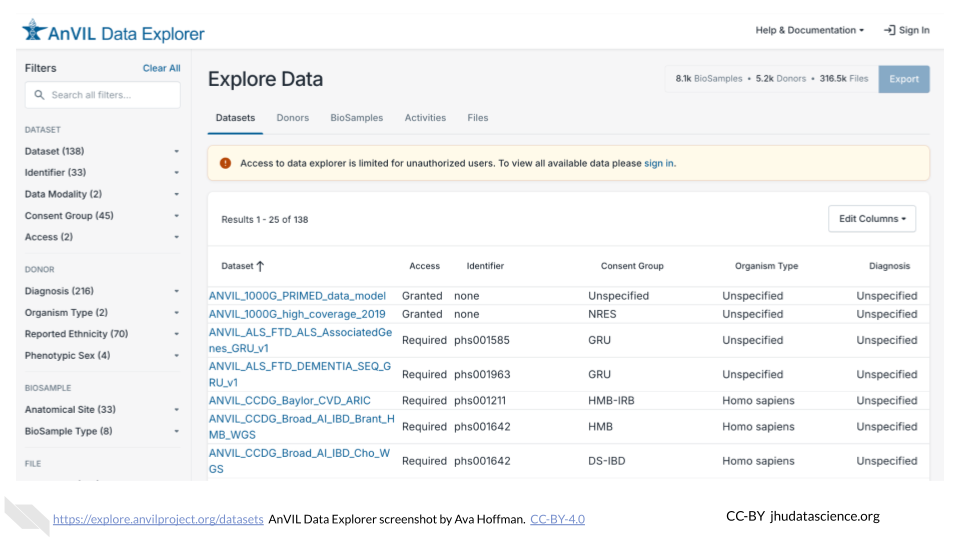Viewport: 960px width, 540px height.
Task: Follow the sign in link in the banner
Action: [658, 163]
